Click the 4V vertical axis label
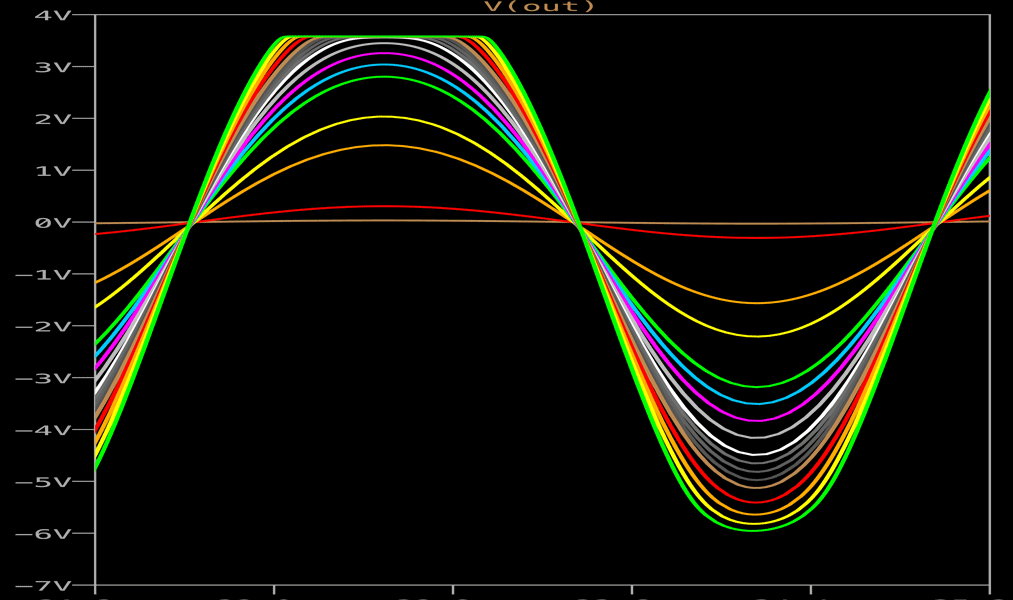The height and width of the screenshot is (600, 1013). pos(52,15)
